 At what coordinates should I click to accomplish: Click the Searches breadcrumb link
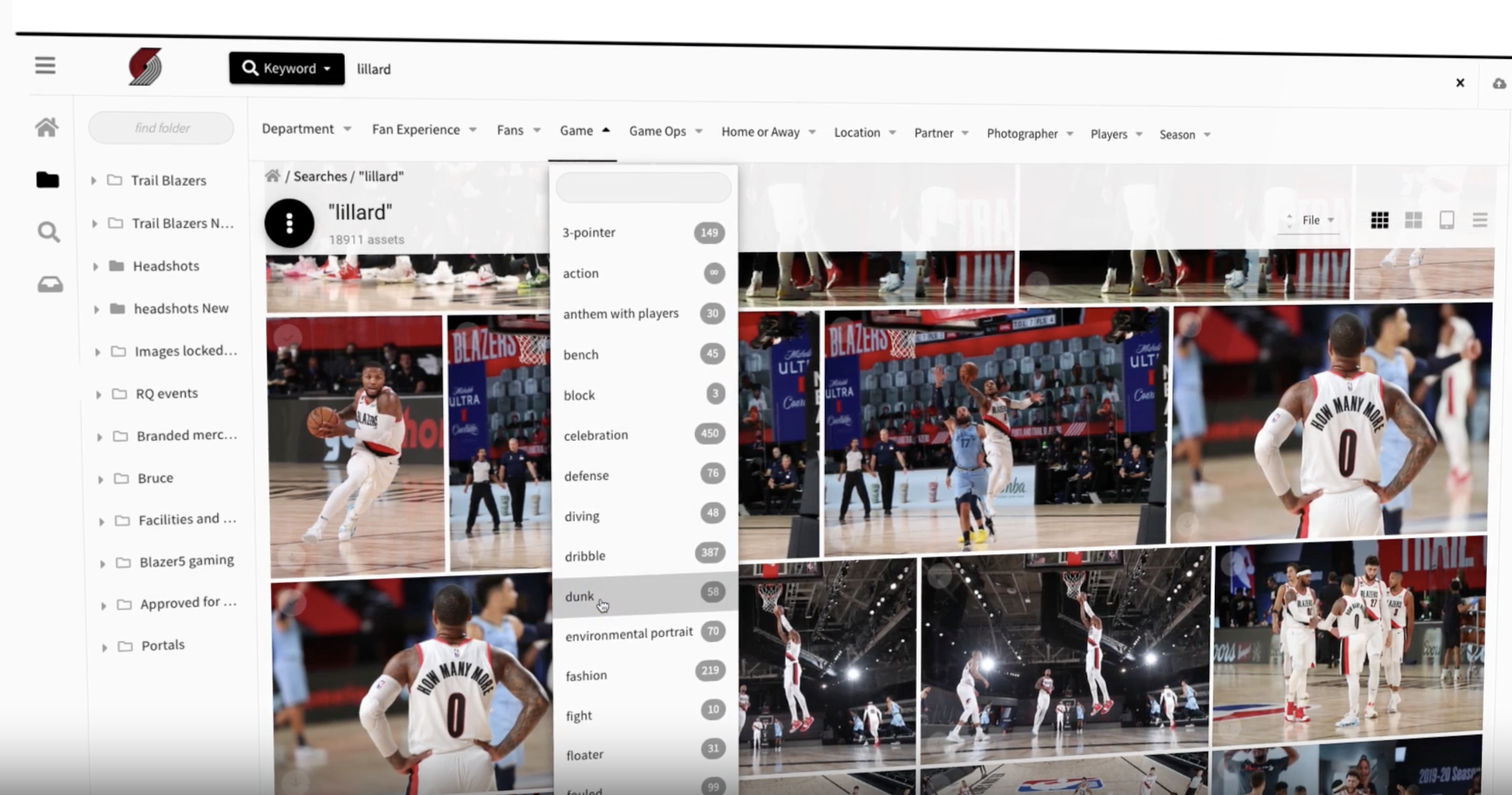pyautogui.click(x=320, y=176)
